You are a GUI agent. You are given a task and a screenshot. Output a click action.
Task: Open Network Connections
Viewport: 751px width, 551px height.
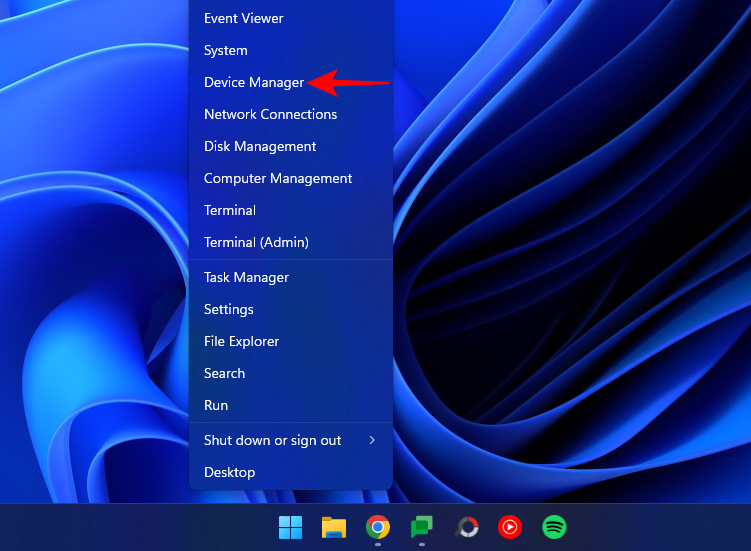pos(270,114)
